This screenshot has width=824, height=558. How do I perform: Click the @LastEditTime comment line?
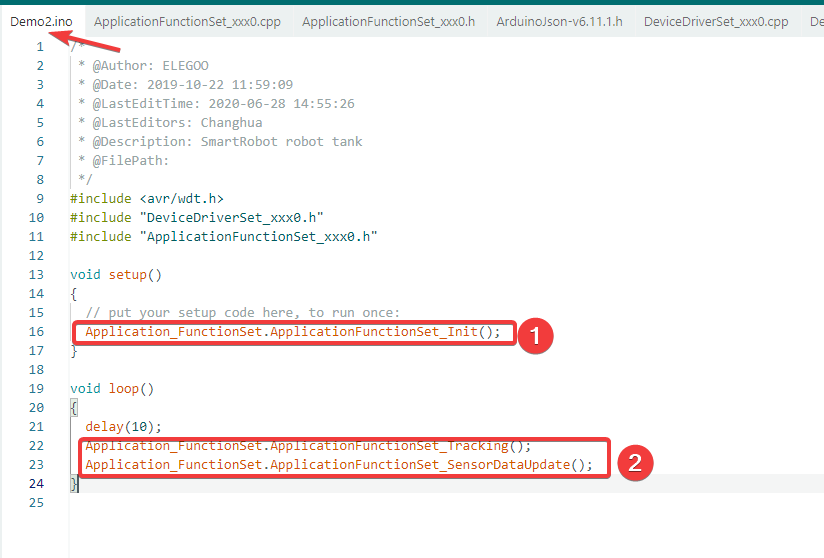(217, 104)
